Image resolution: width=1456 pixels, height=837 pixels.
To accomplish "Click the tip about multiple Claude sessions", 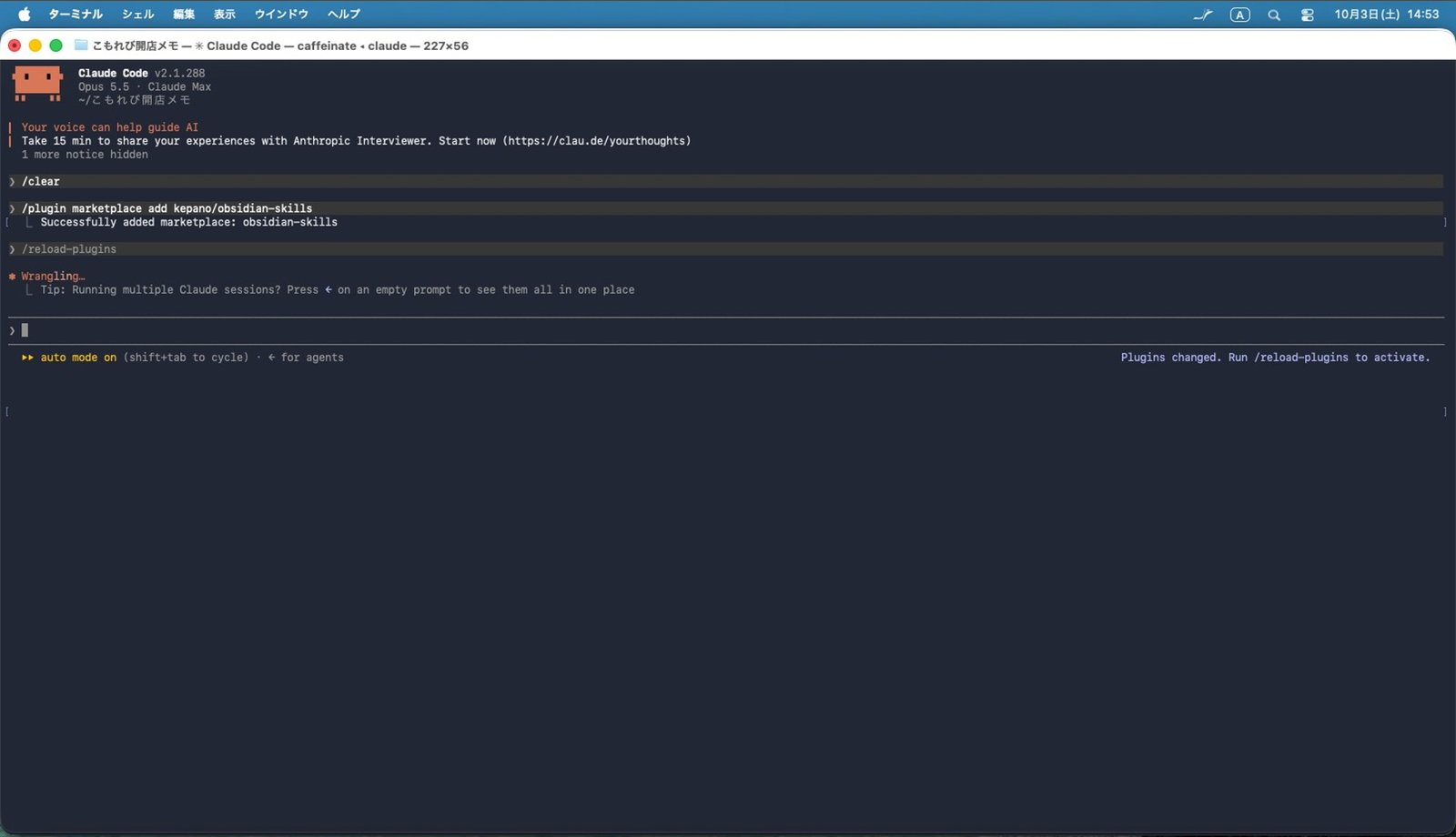I will (338, 290).
